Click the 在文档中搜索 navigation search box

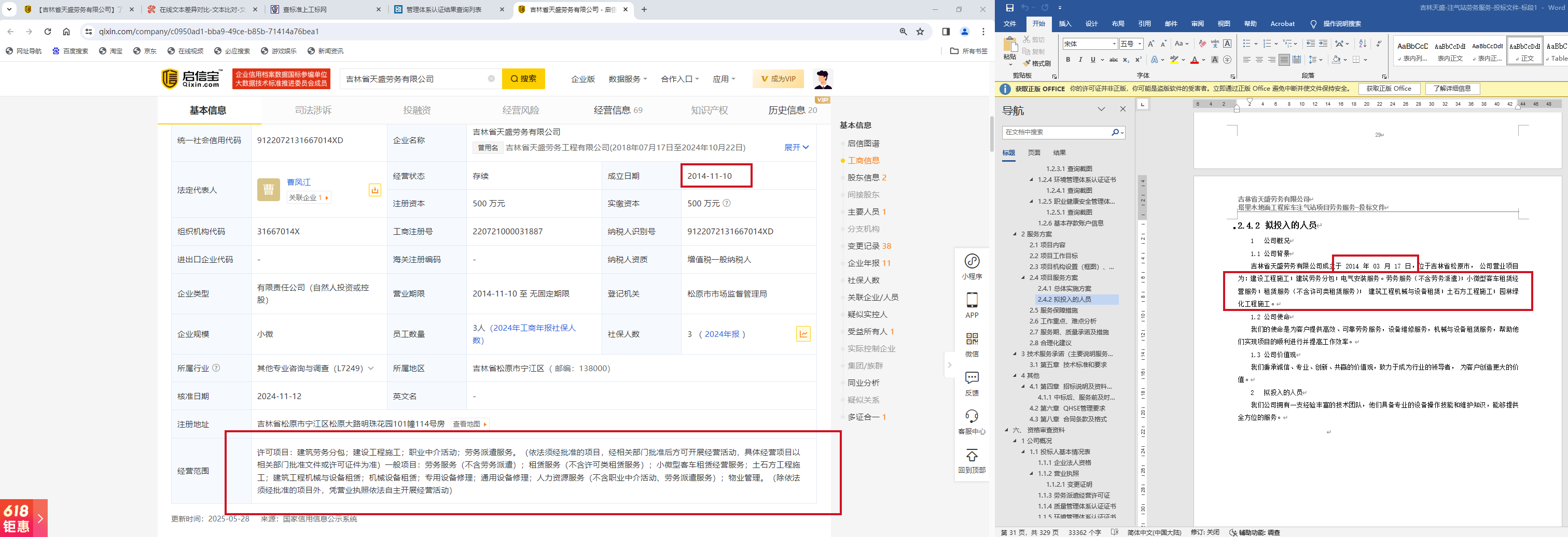[1057, 132]
